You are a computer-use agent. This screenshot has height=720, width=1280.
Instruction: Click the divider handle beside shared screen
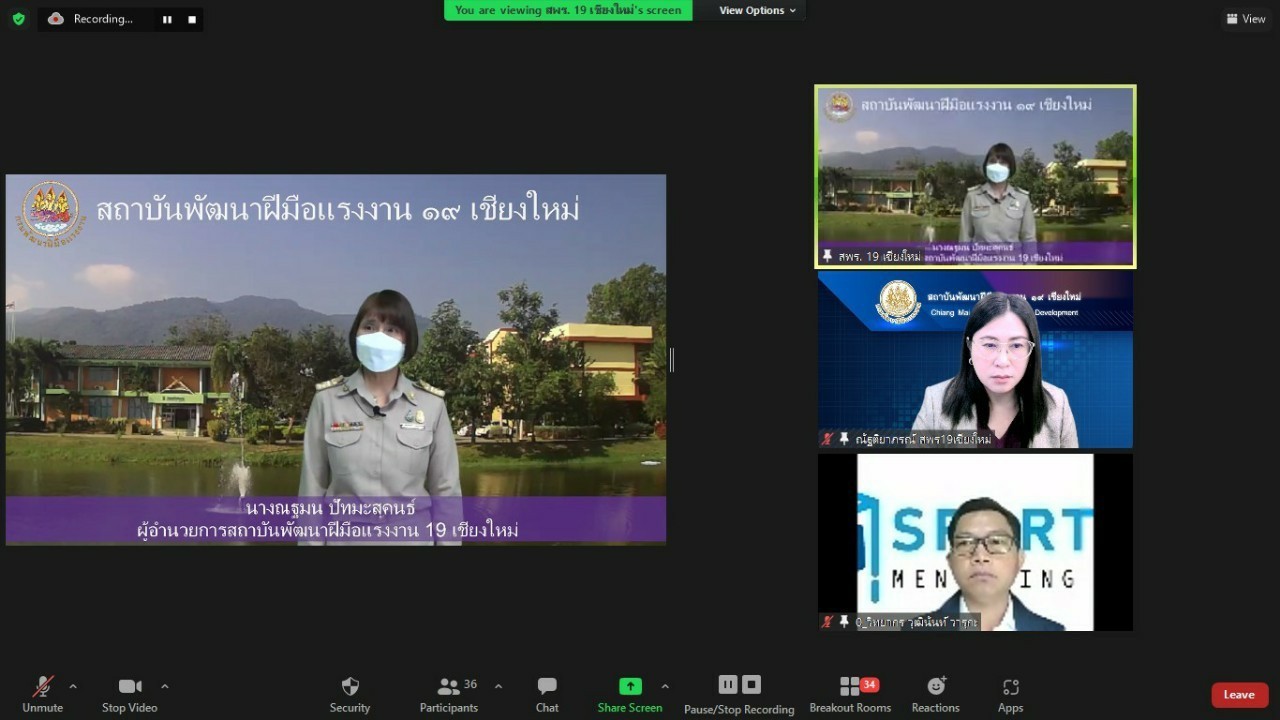[x=672, y=360]
